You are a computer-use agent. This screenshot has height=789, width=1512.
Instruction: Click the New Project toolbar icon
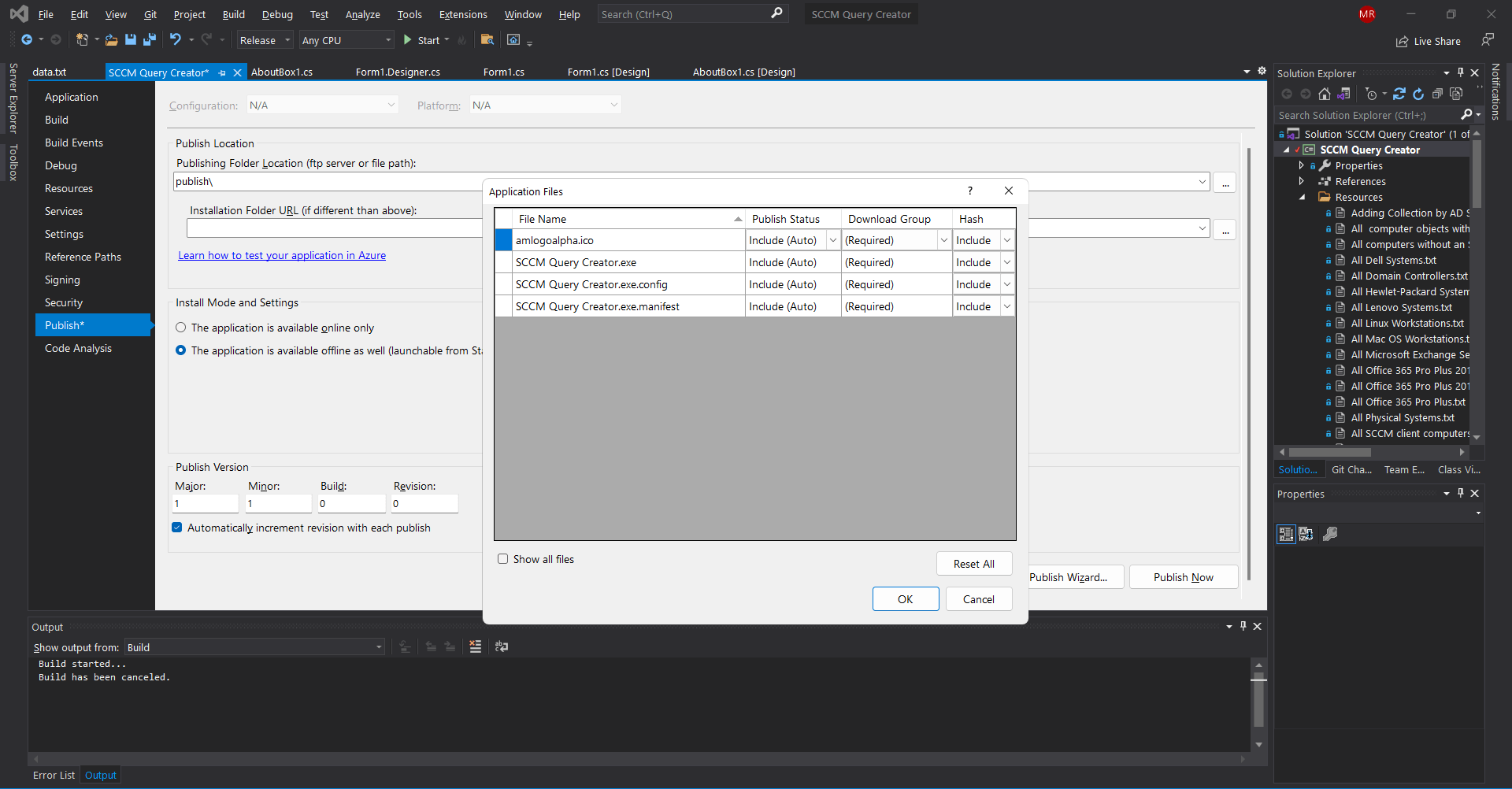click(82, 39)
